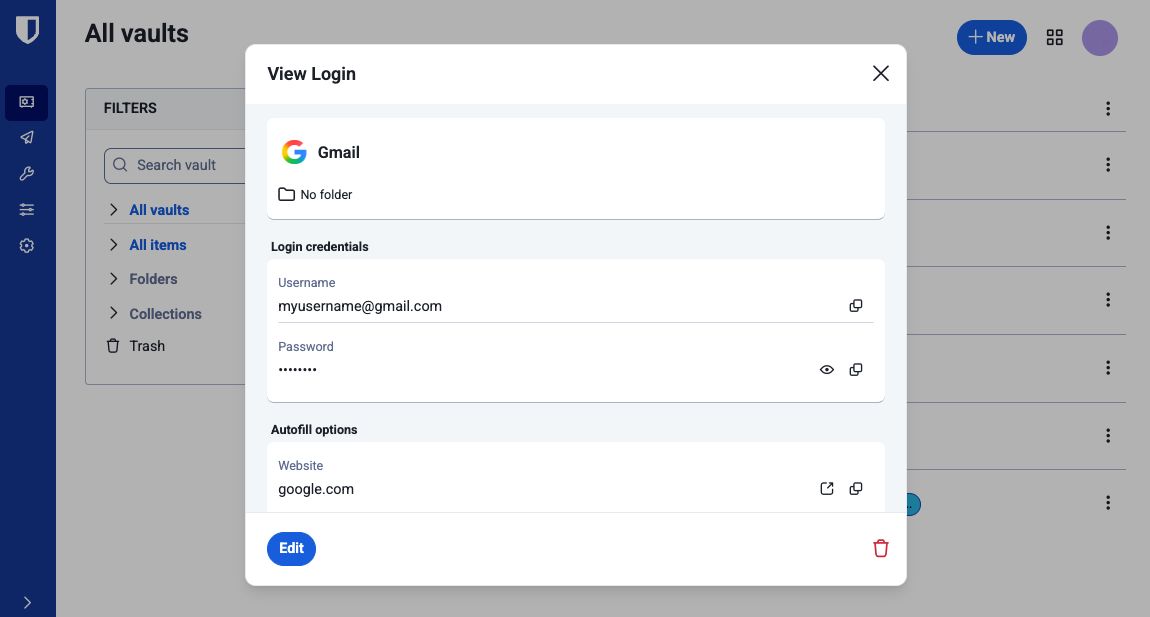
Task: Select All items filter
Action: click(x=158, y=245)
